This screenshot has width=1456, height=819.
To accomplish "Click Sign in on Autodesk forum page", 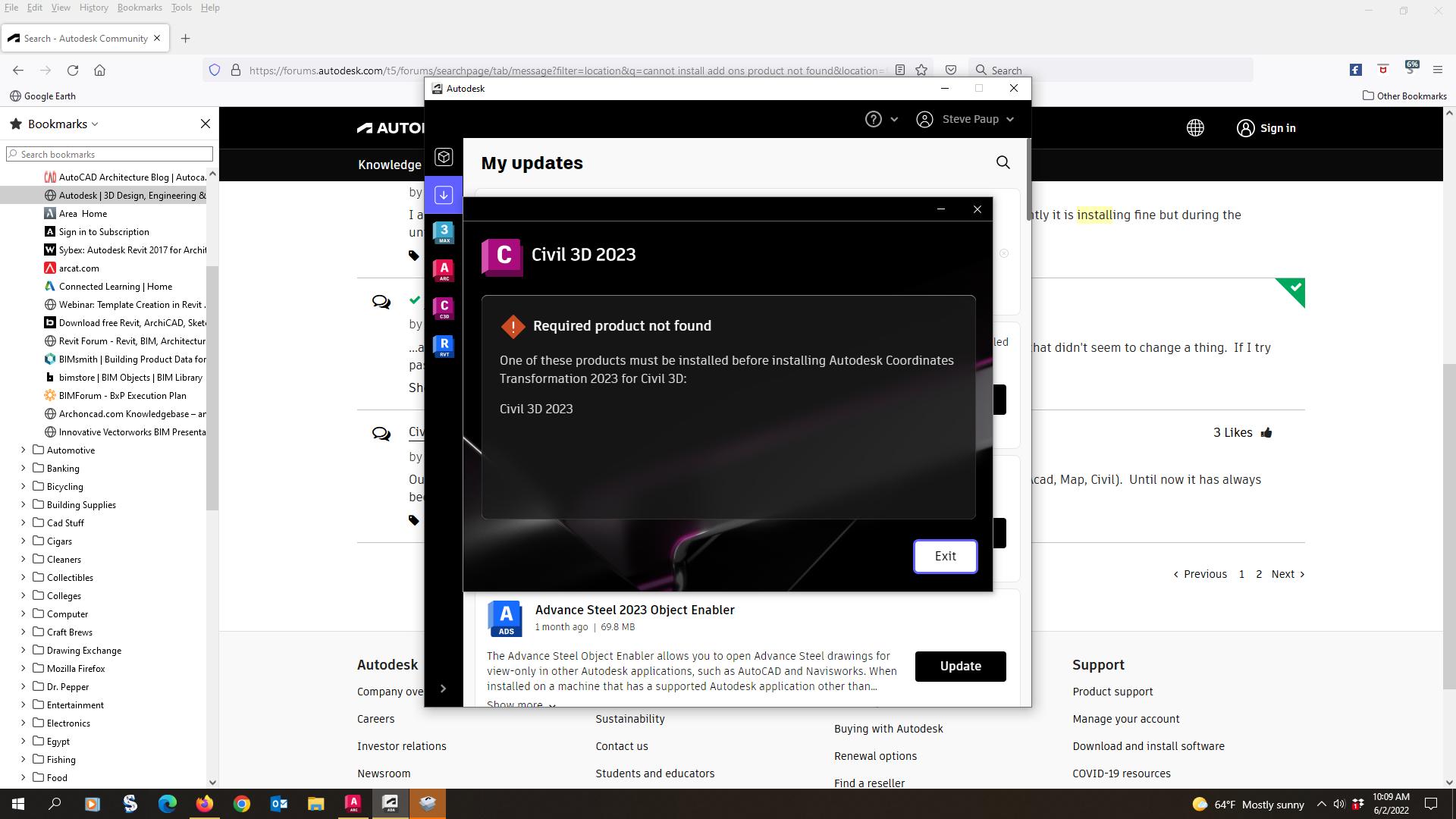I will 1266,128.
